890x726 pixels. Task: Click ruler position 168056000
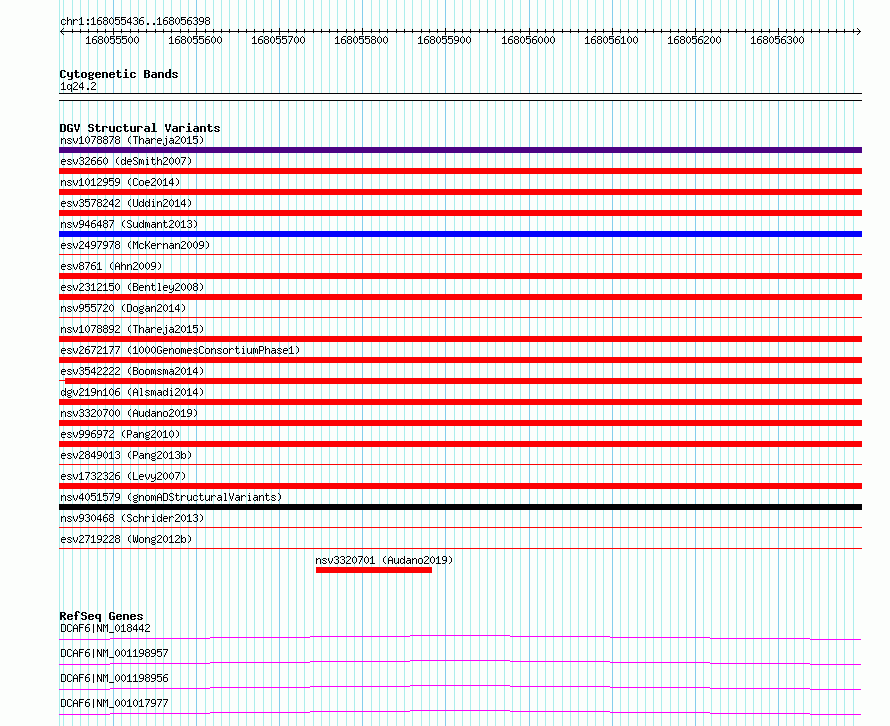(528, 40)
